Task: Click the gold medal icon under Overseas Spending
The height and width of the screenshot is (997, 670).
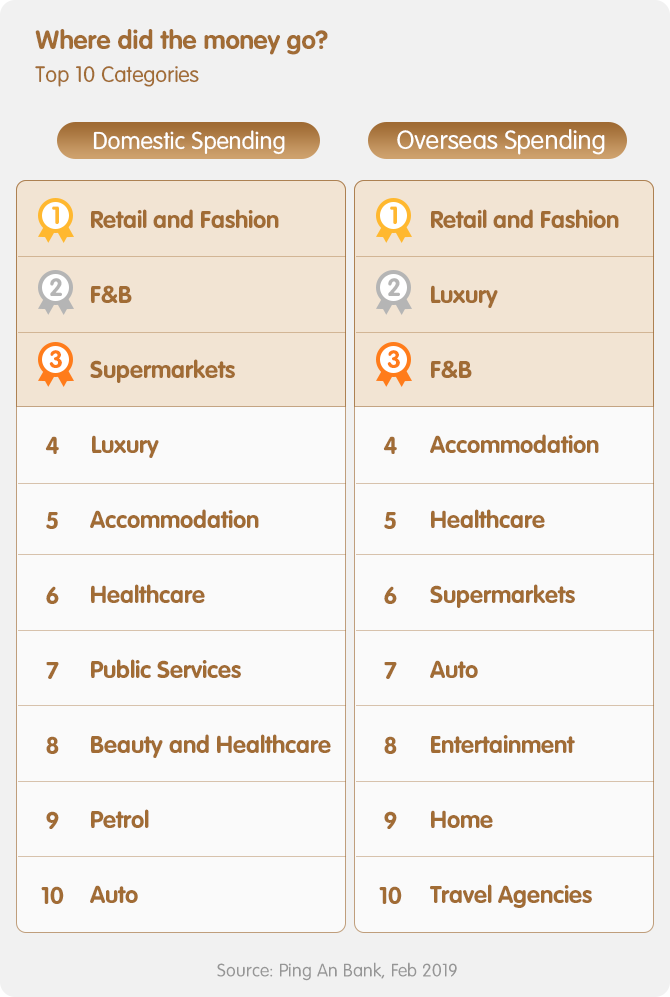Action: pyautogui.click(x=393, y=220)
